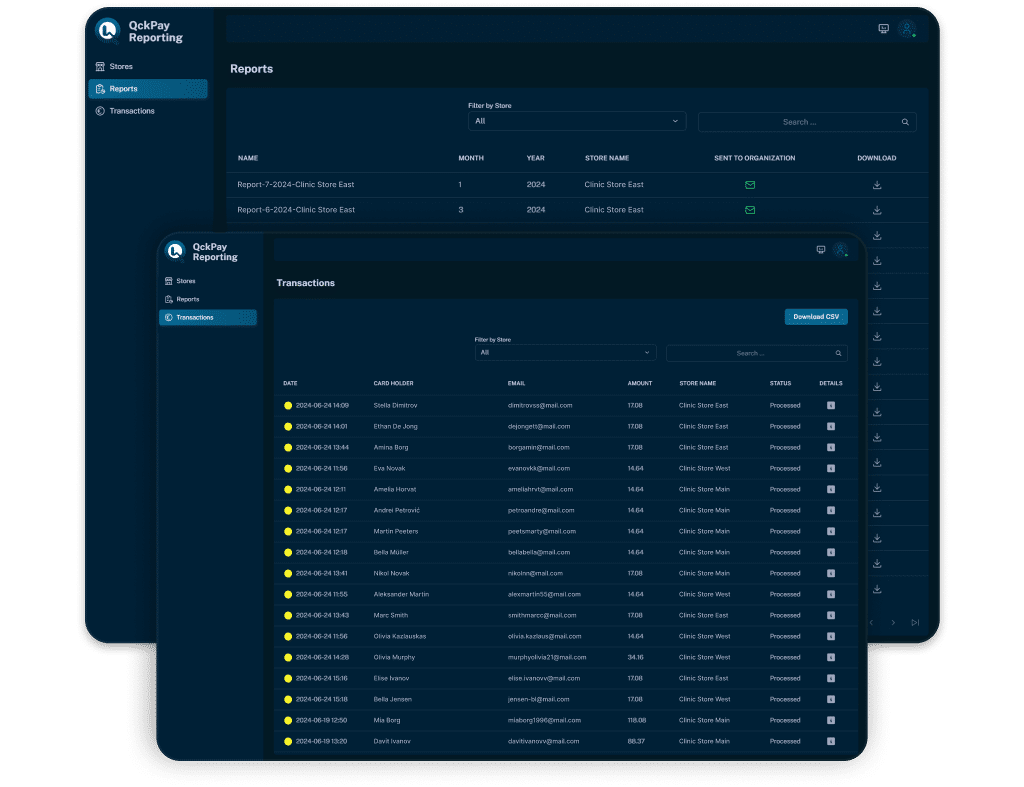
Task: Select Transactions in the Reports window sidebar
Action: click(131, 111)
